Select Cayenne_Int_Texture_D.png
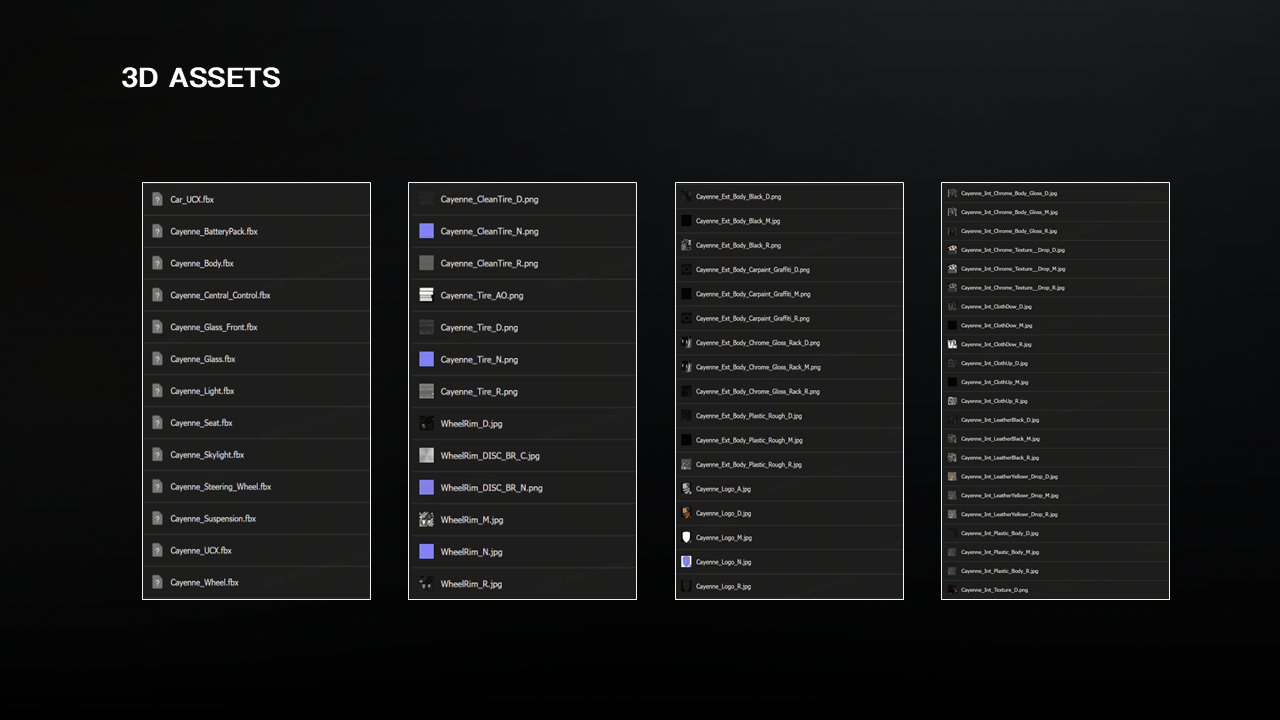Screen dimensions: 1280x720 pyautogui.click(x=994, y=590)
